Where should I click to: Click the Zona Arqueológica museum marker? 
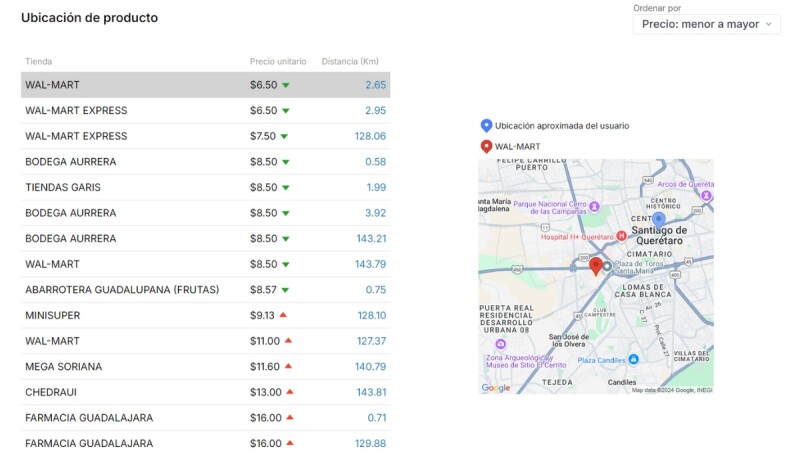pos(501,344)
